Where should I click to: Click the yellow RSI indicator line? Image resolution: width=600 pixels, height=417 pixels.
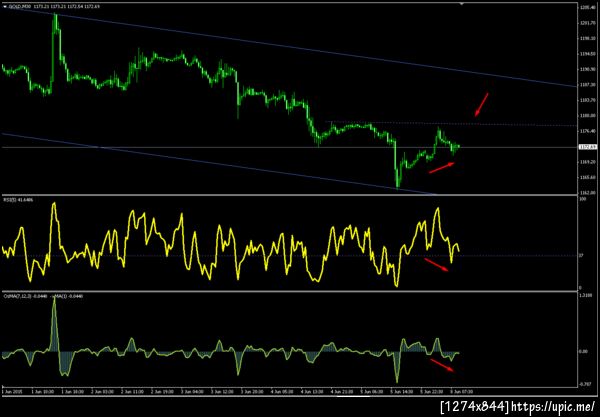[x=230, y=245]
